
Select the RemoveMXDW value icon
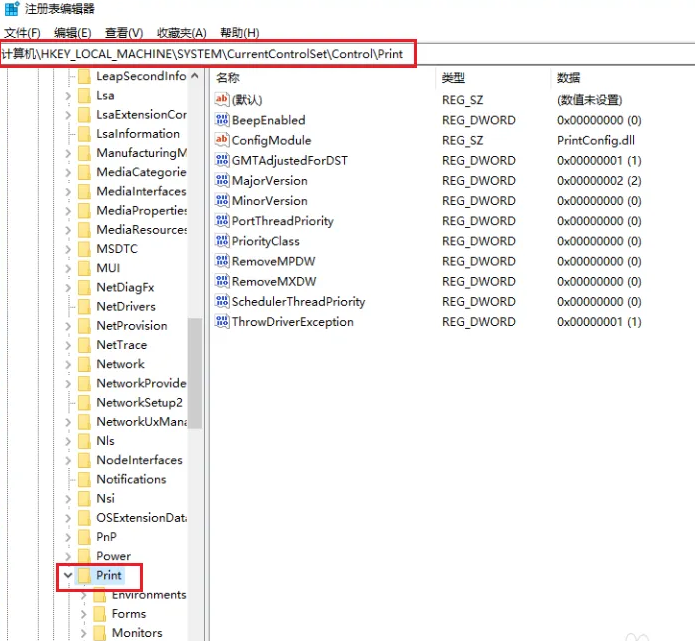222,281
